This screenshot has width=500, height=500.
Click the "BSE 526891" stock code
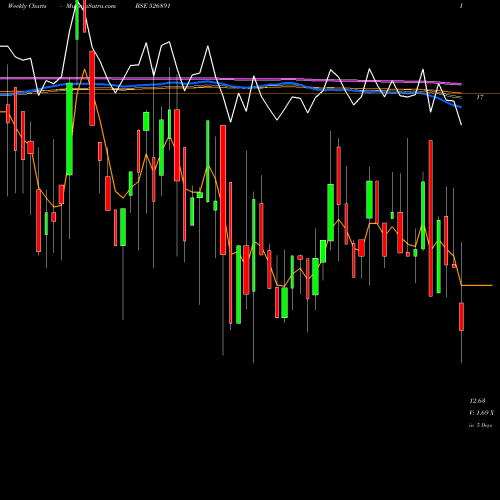click(153, 6)
